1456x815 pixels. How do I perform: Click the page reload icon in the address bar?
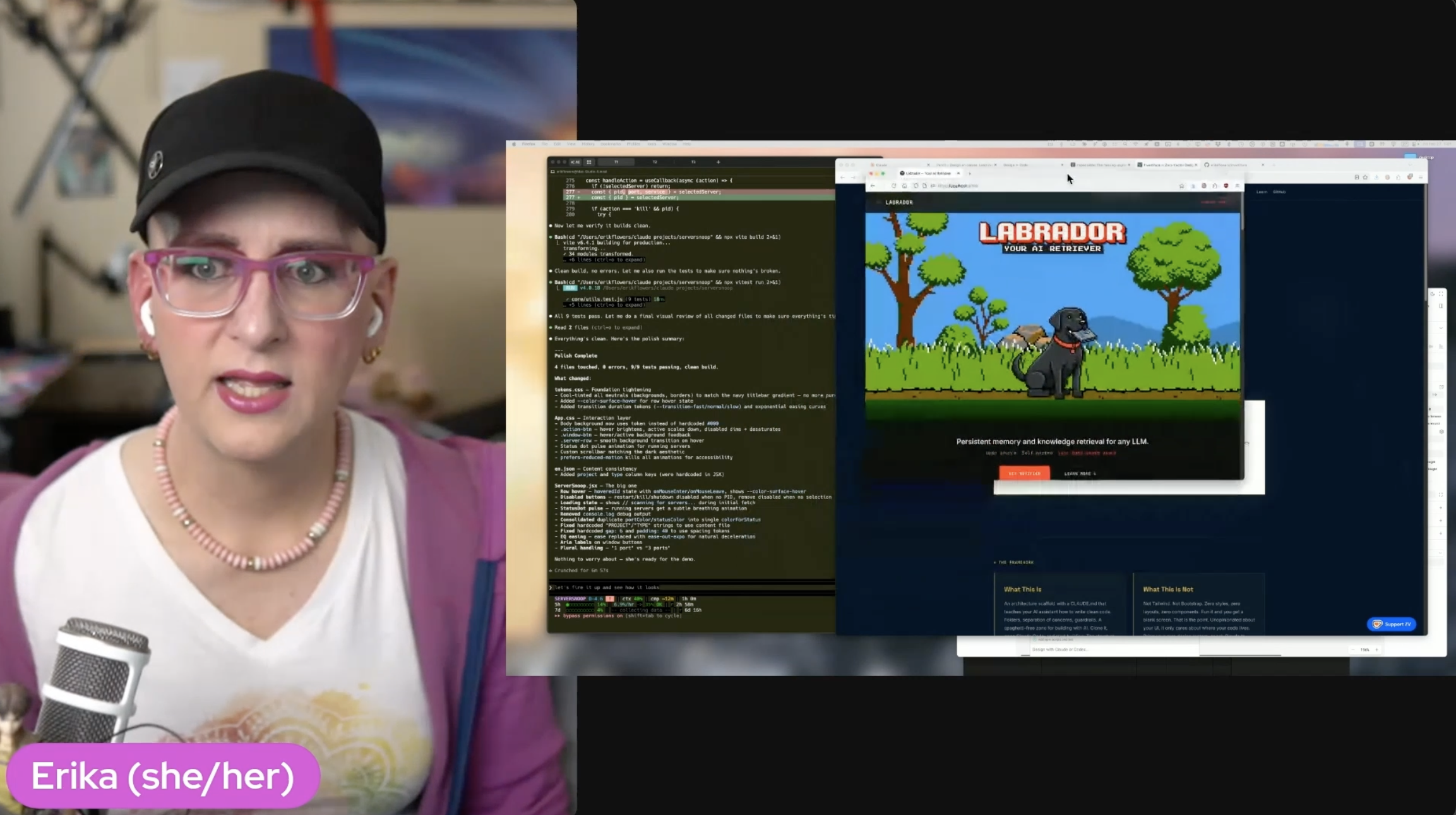click(x=893, y=186)
